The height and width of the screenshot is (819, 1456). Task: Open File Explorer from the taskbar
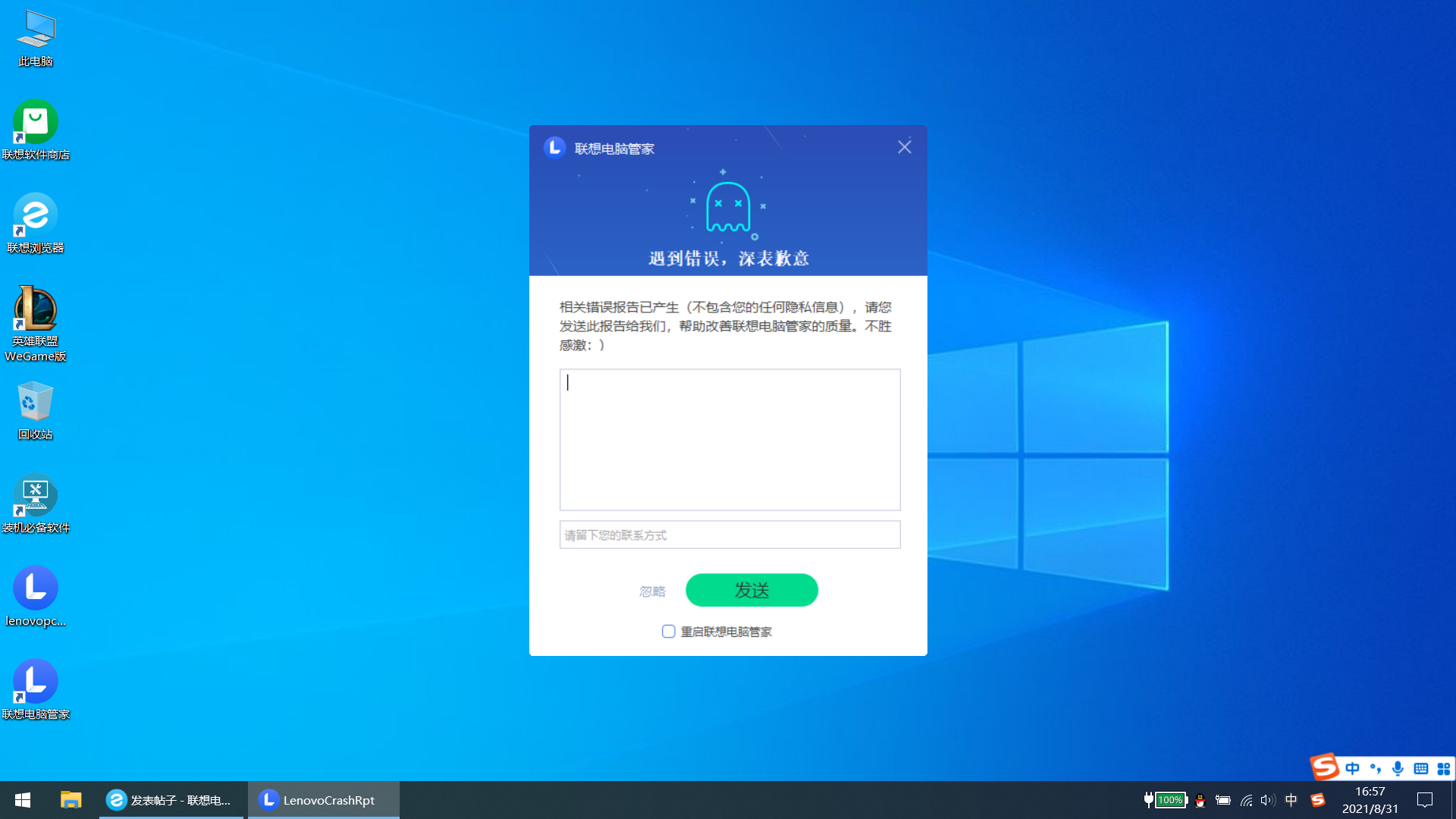pos(71,800)
